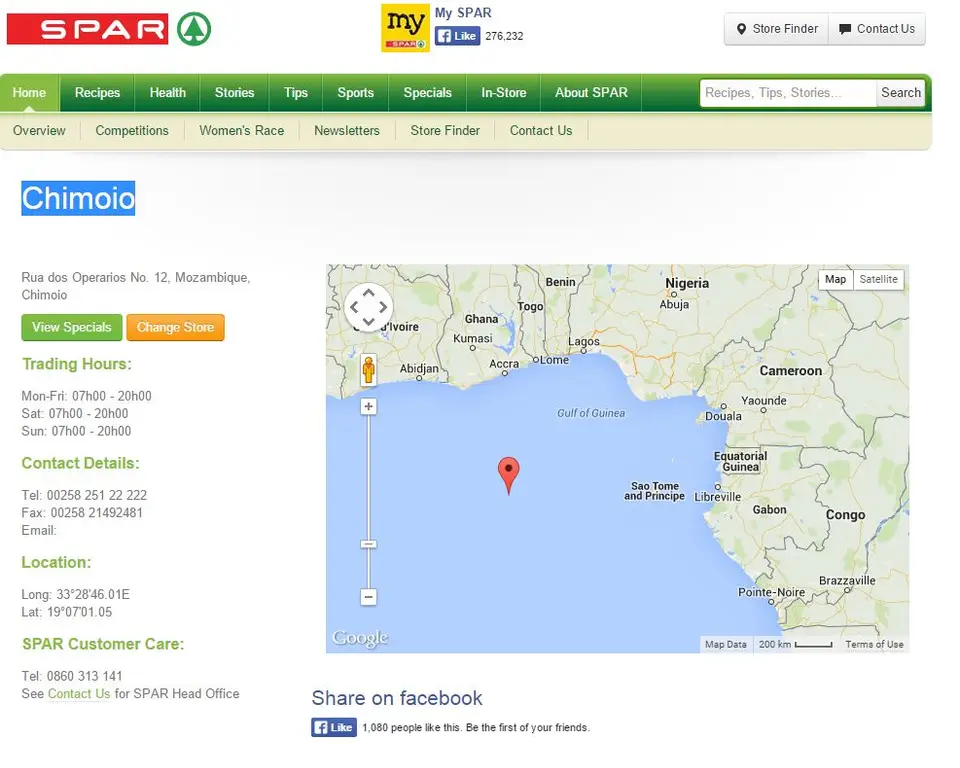
Task: Pan the map right arrow
Action: coord(383,307)
